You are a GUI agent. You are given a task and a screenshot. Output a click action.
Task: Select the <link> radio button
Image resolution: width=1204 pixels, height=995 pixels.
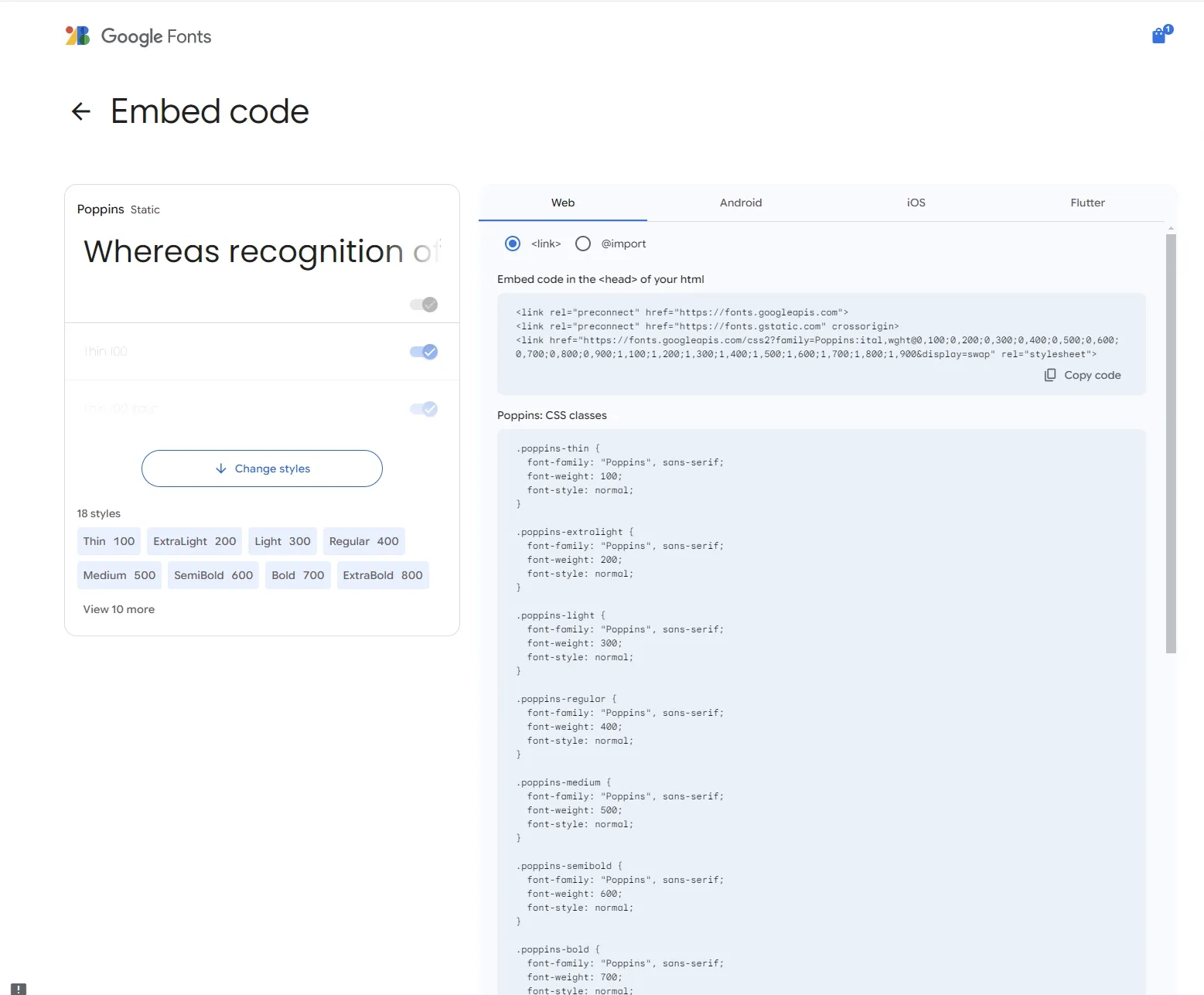pos(513,244)
